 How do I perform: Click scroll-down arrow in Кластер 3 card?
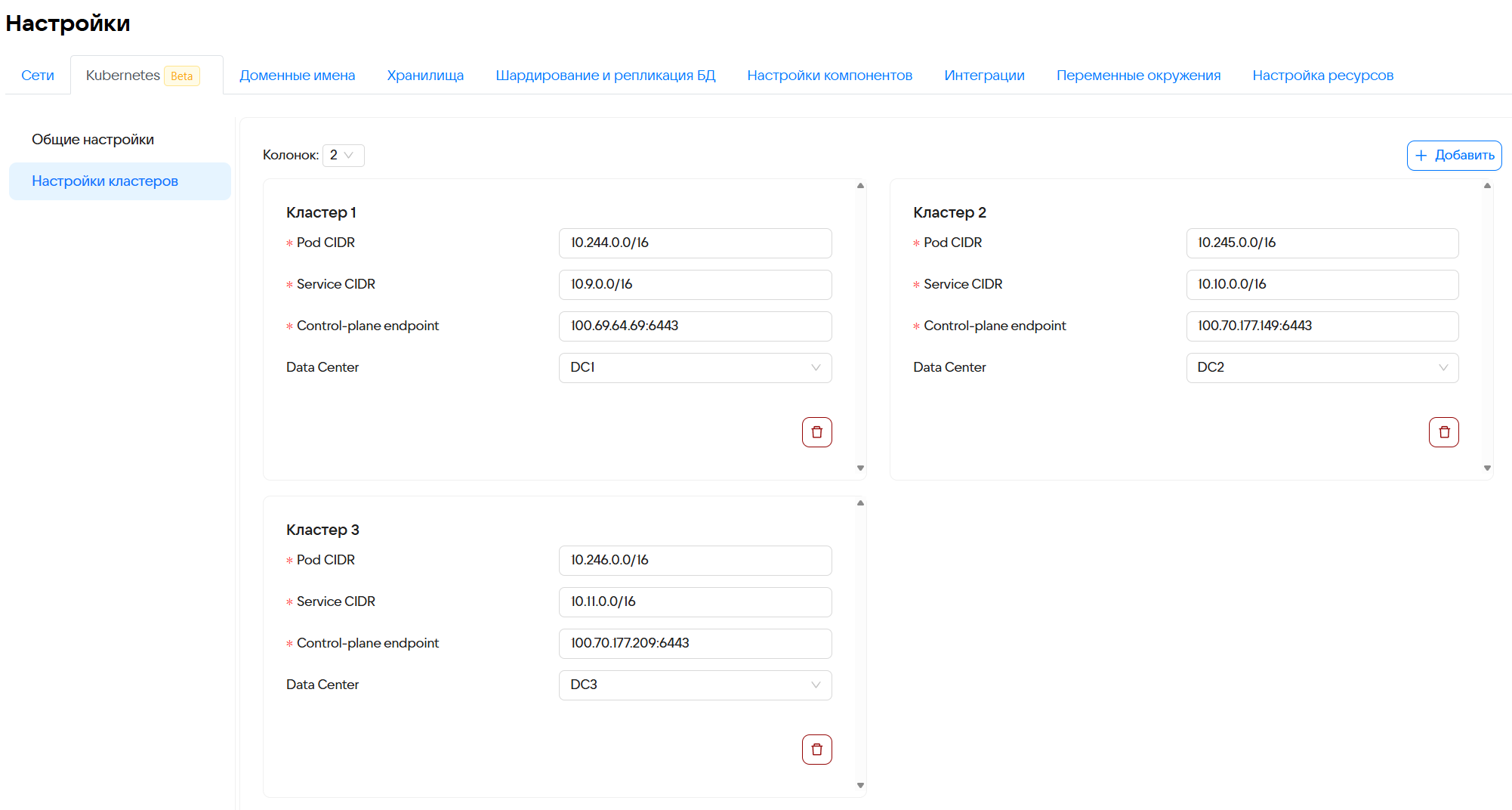860,786
